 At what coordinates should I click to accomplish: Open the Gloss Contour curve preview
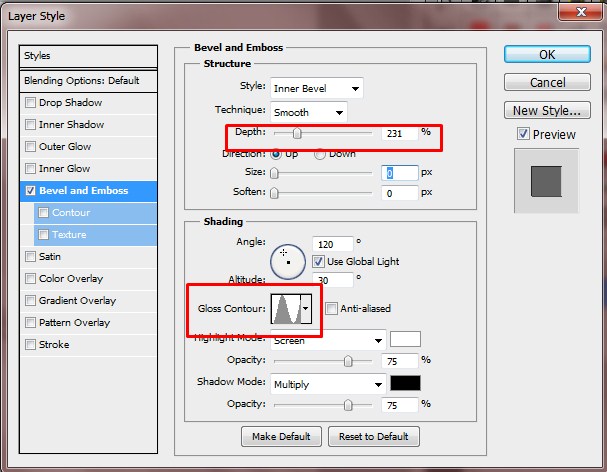coord(286,309)
